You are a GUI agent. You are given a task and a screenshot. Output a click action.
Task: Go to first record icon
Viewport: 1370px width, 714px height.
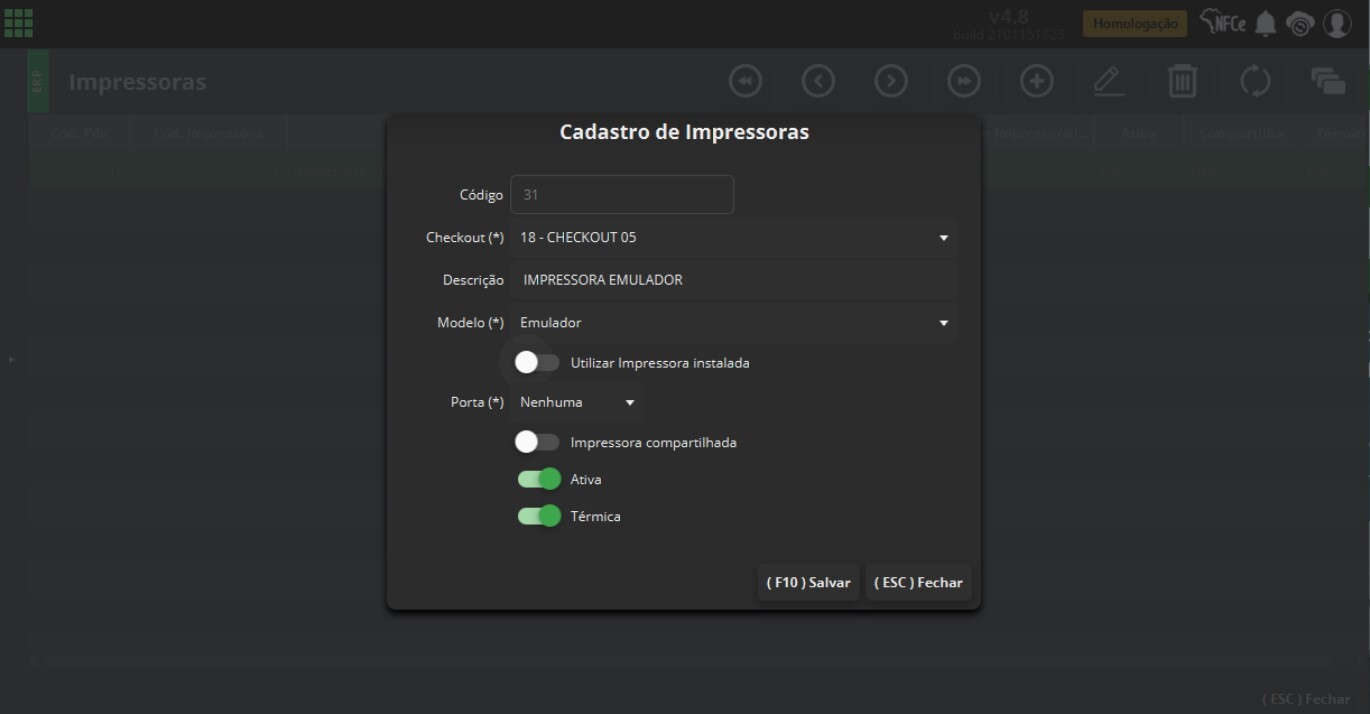745,82
